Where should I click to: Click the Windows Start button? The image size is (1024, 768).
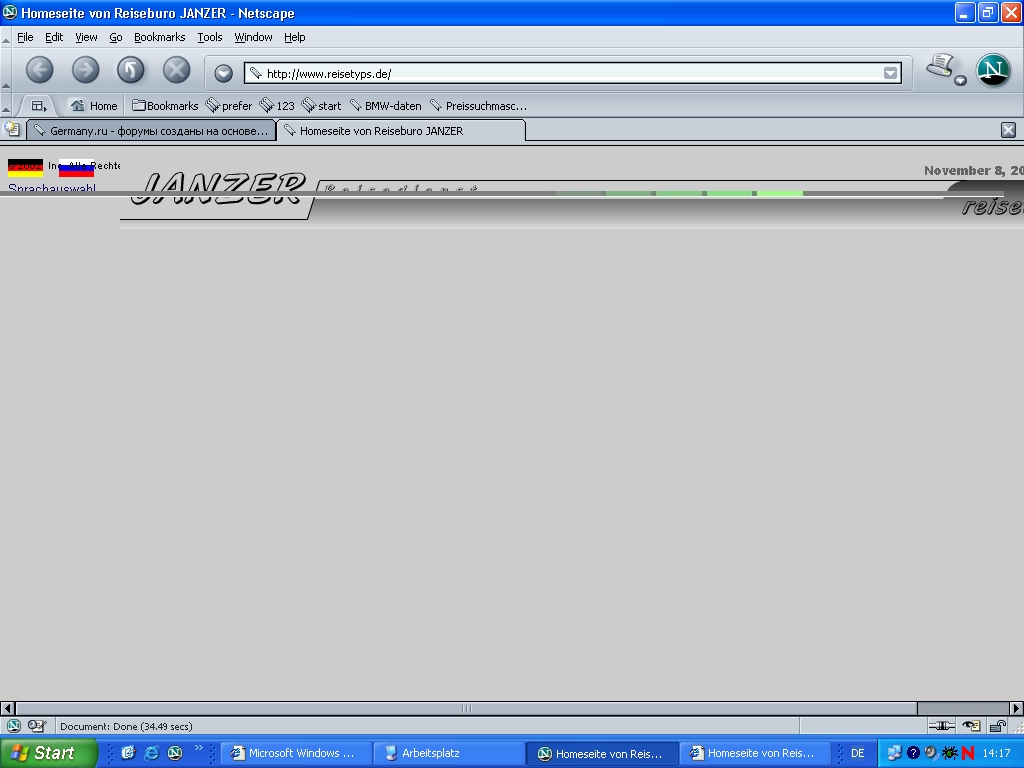pos(48,753)
